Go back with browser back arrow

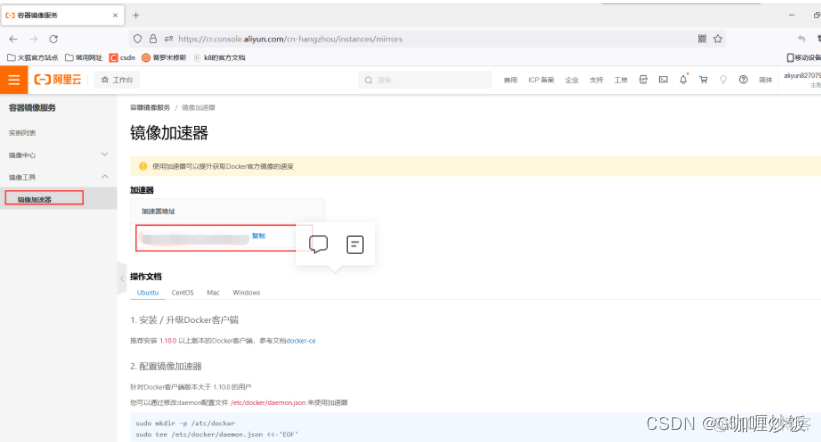coord(14,39)
